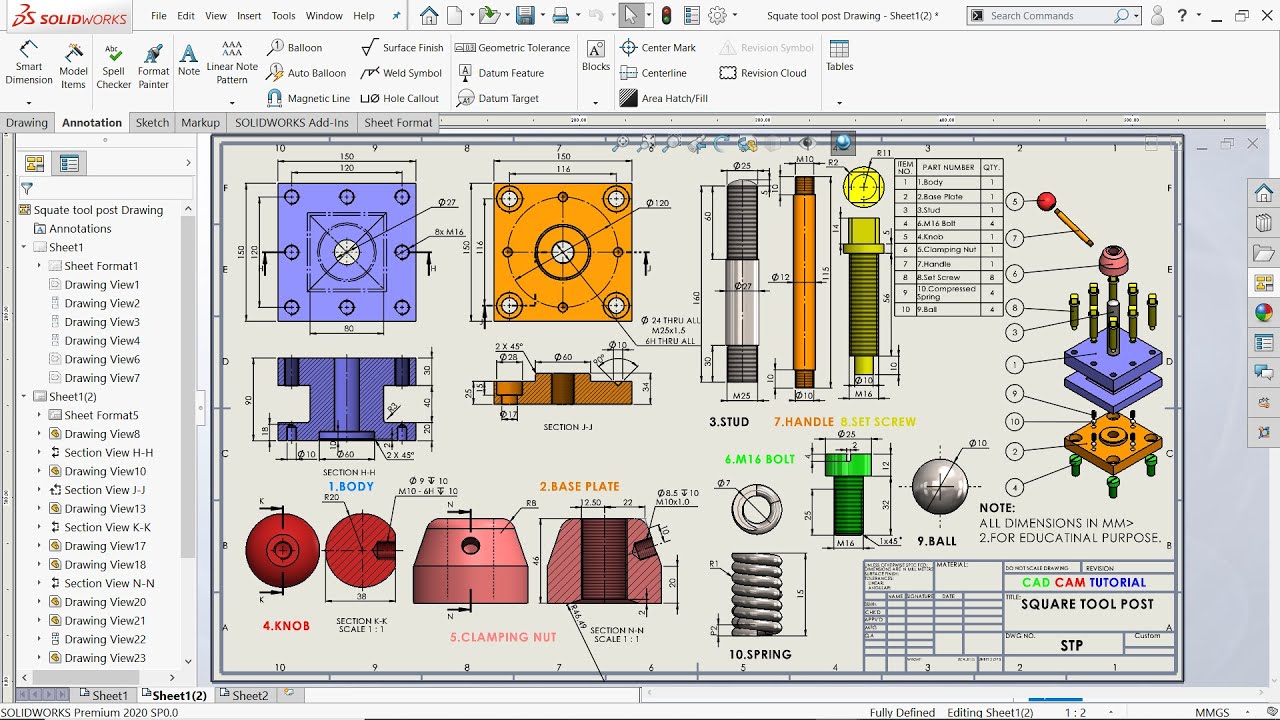Viewport: 1280px width, 720px height.
Task: Add a Balloon annotation
Action: coord(295,47)
